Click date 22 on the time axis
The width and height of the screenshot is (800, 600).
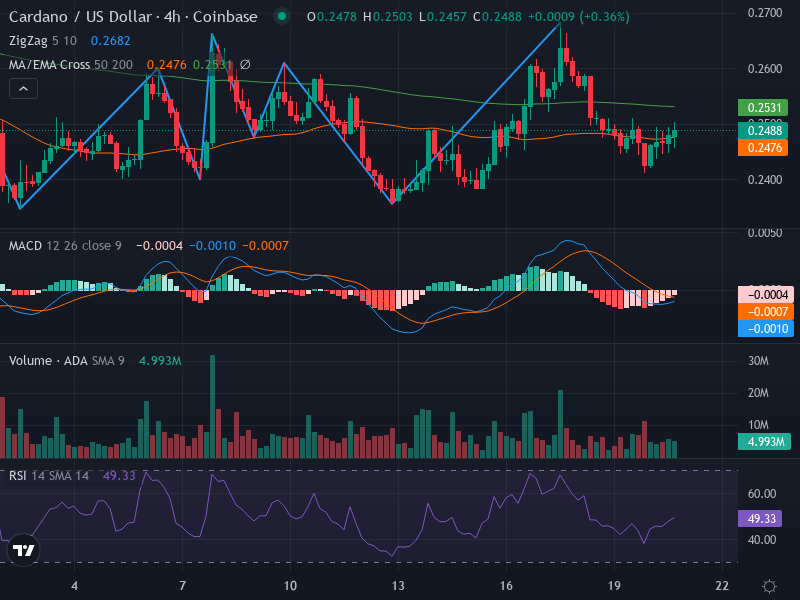point(722,586)
